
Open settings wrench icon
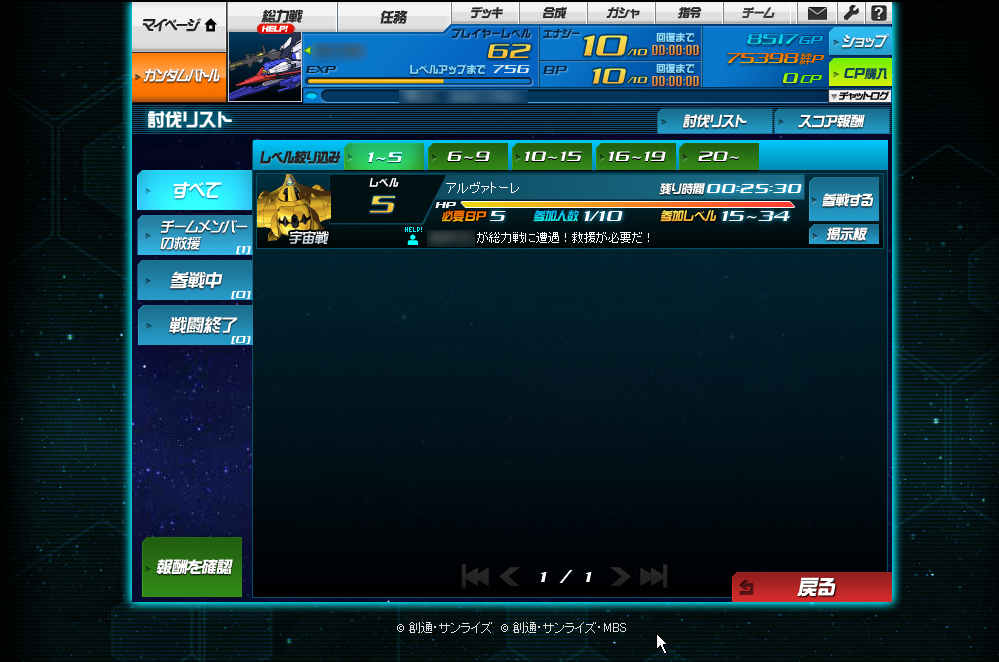(x=850, y=13)
